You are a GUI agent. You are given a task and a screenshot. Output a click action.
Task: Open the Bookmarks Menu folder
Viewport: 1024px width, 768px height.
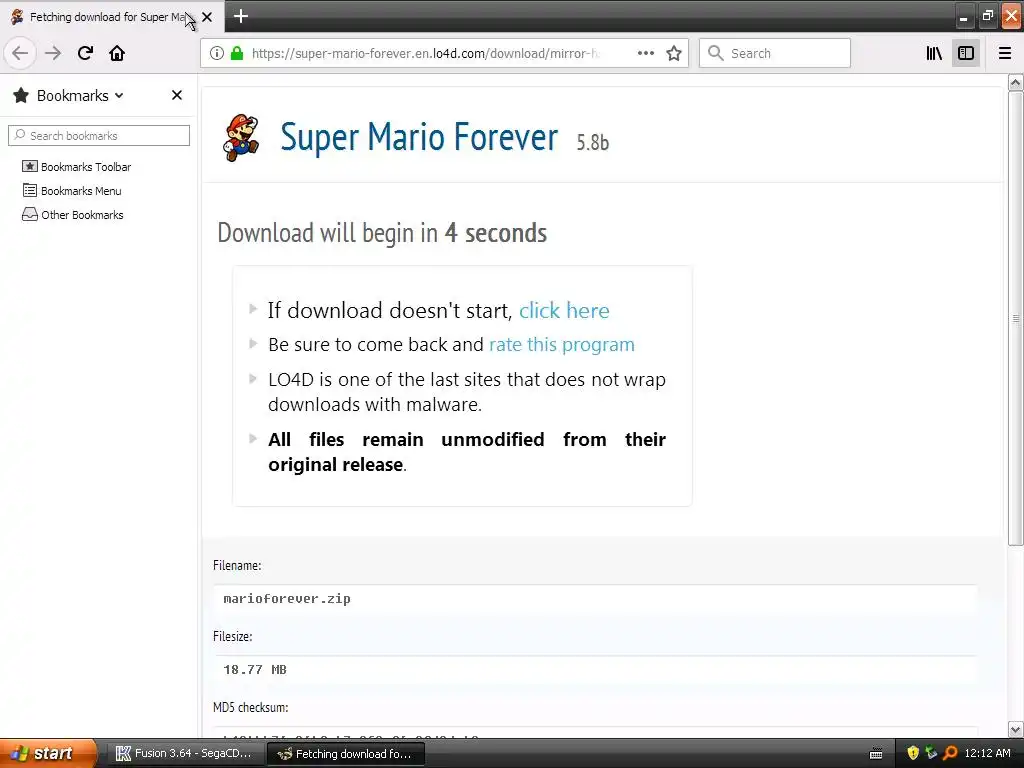[x=72, y=191]
